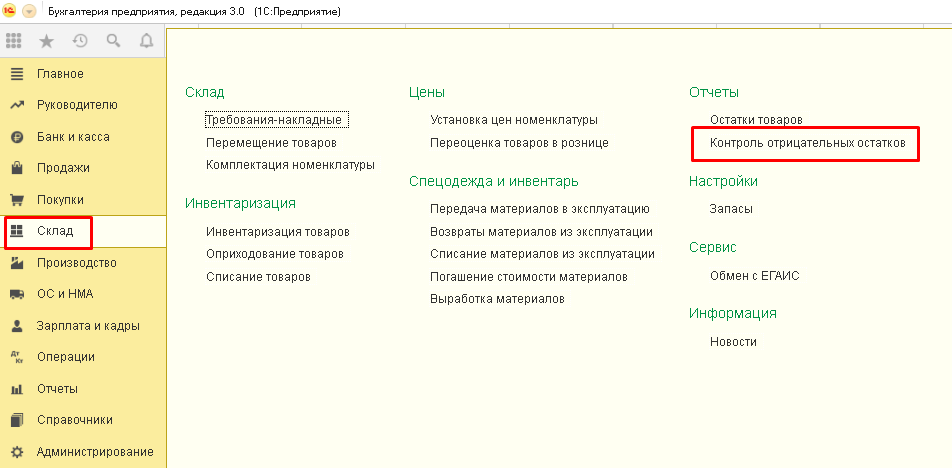Click the green Отчеты heading in the panel

(x=714, y=92)
